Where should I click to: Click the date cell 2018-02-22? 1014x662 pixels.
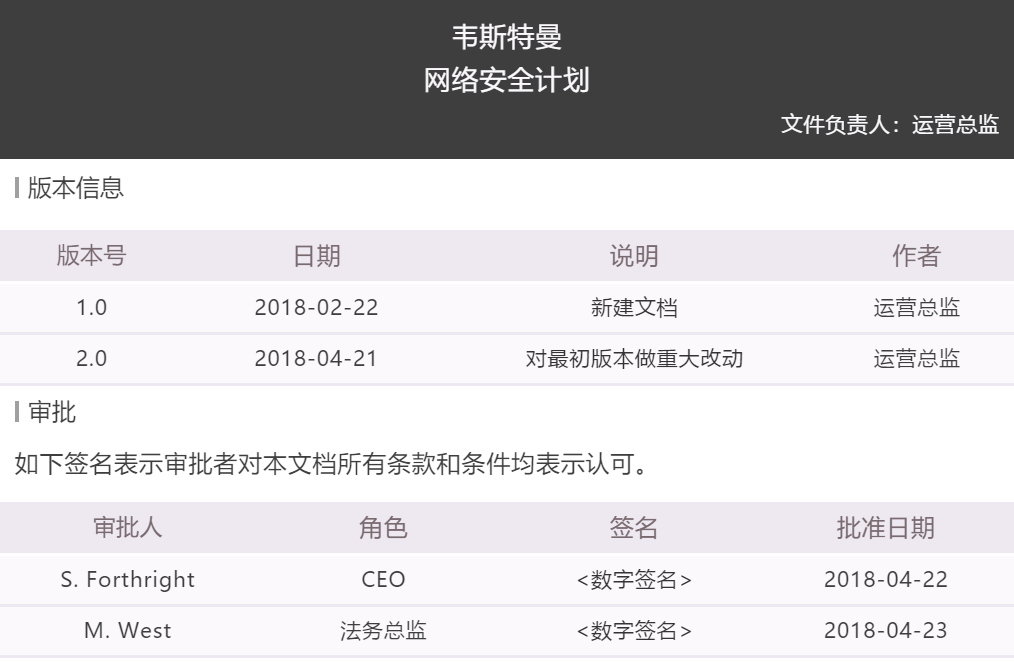(x=316, y=308)
